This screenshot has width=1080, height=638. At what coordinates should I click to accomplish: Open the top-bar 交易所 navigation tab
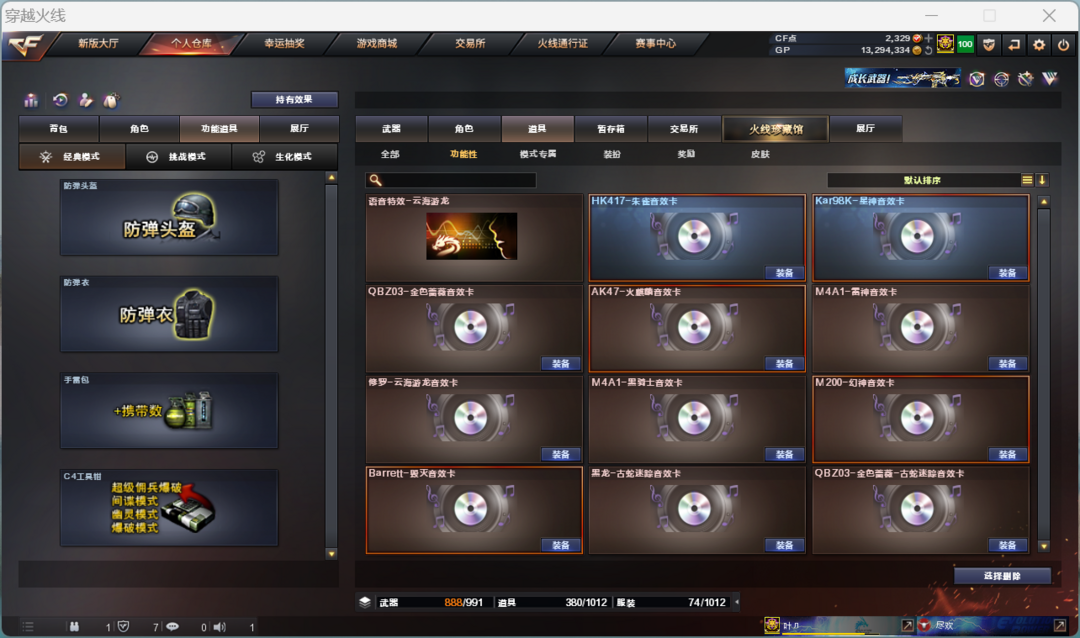470,43
